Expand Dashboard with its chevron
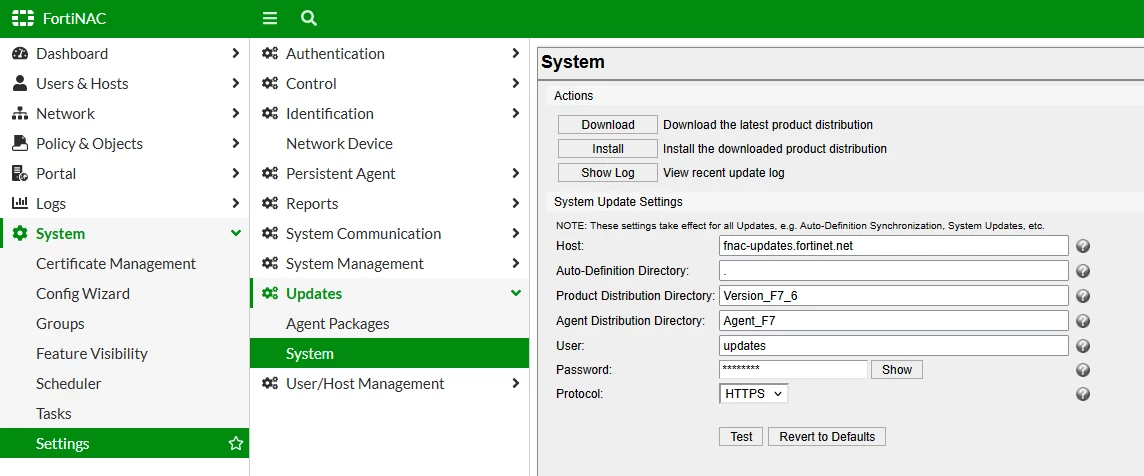Image resolution: width=1144 pixels, height=476 pixels. [235, 53]
